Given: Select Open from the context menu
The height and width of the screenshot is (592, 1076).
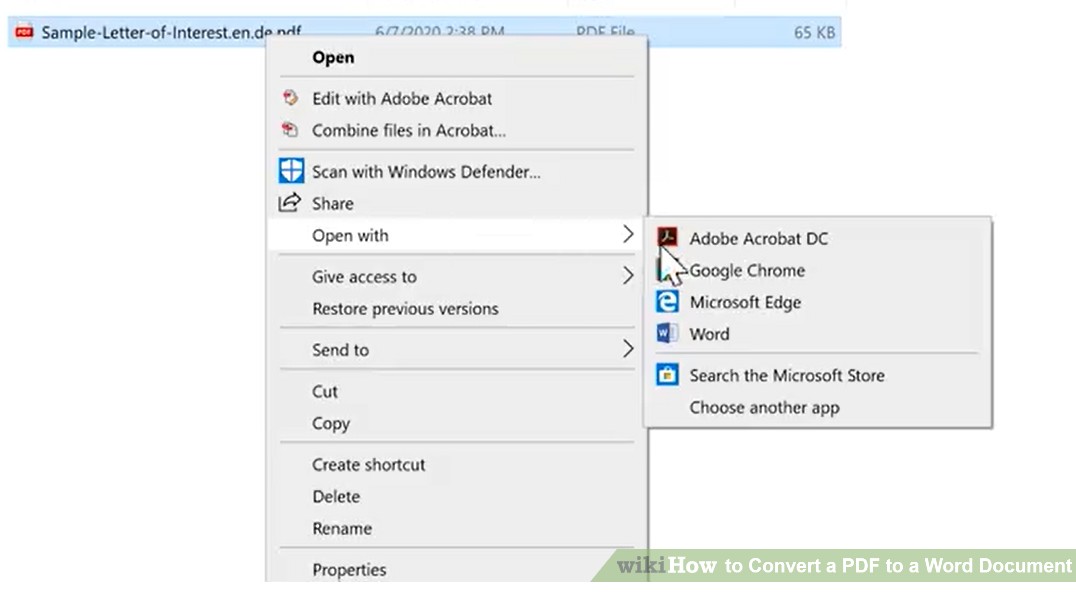Looking at the screenshot, I should click(x=333, y=57).
